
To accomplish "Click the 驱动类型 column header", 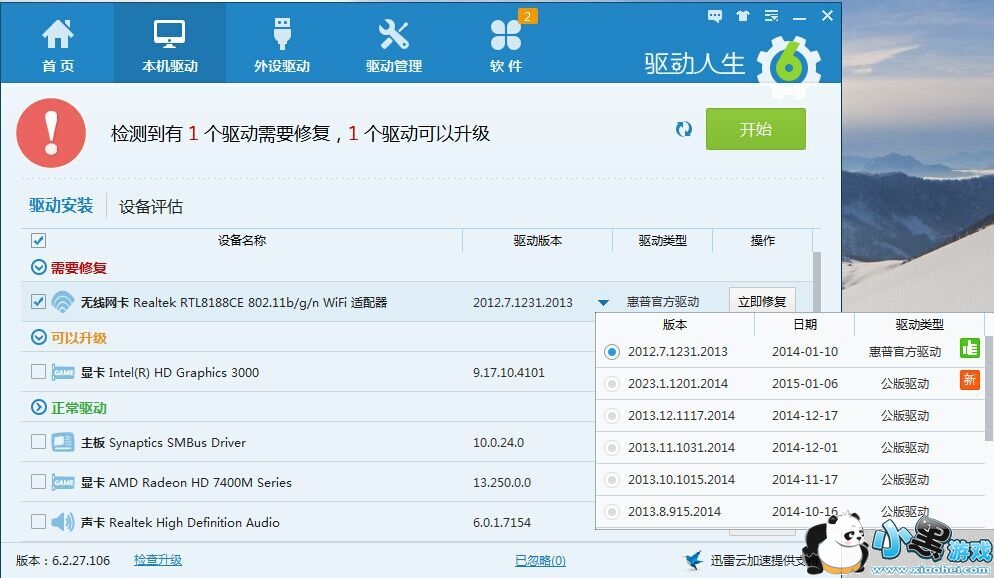I will coord(662,240).
